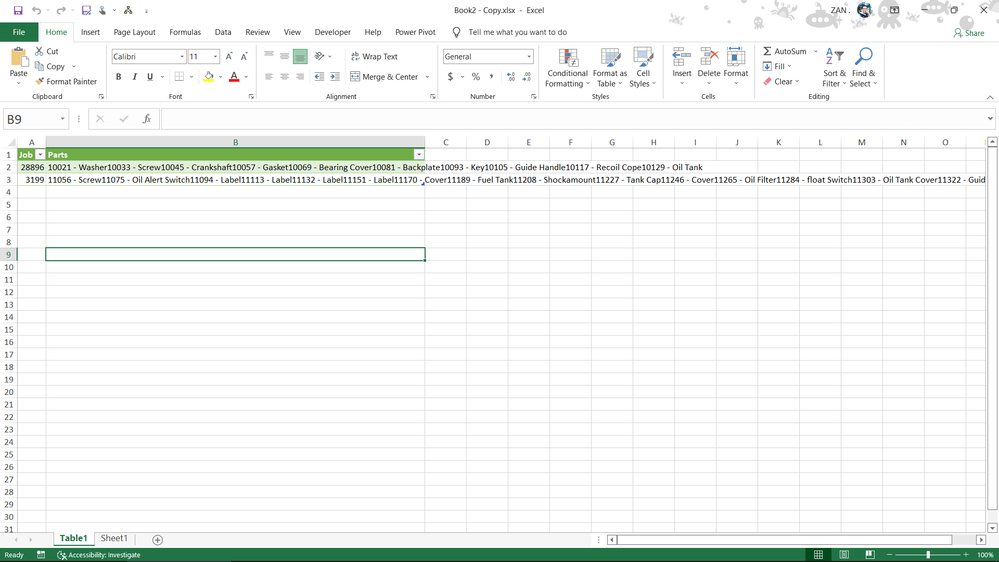Toggle Bold formatting
The image size is (999, 562).
click(119, 76)
